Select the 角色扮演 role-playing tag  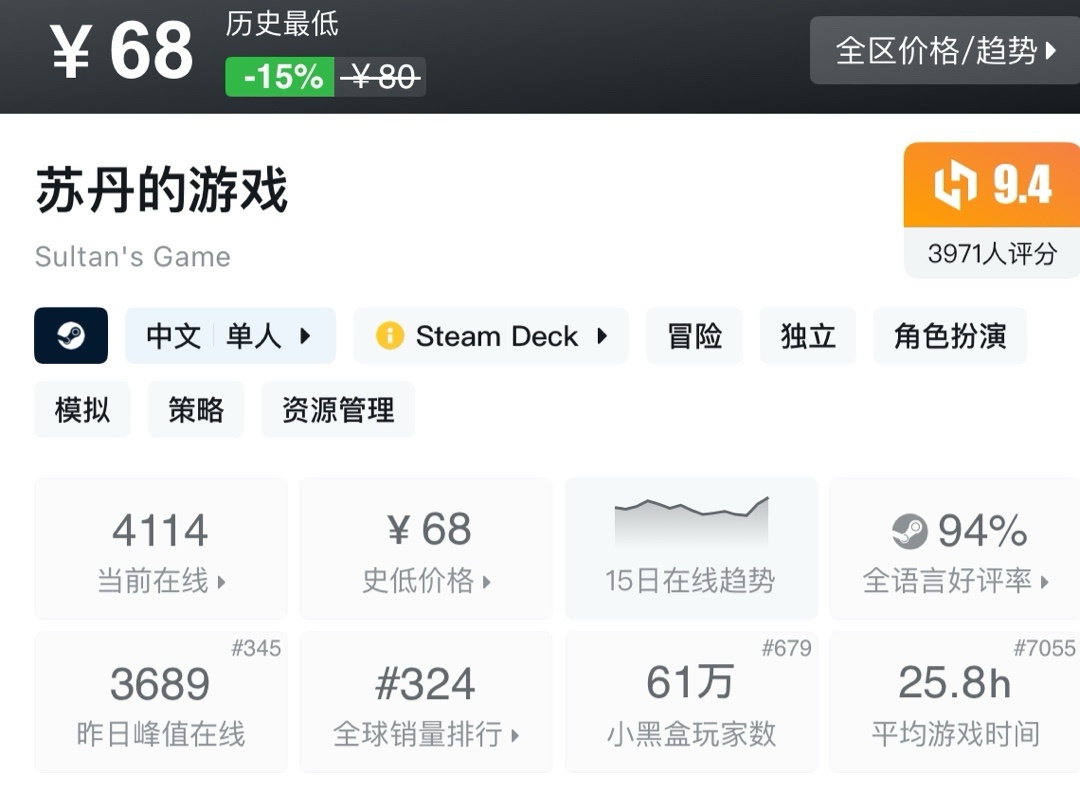pos(950,336)
